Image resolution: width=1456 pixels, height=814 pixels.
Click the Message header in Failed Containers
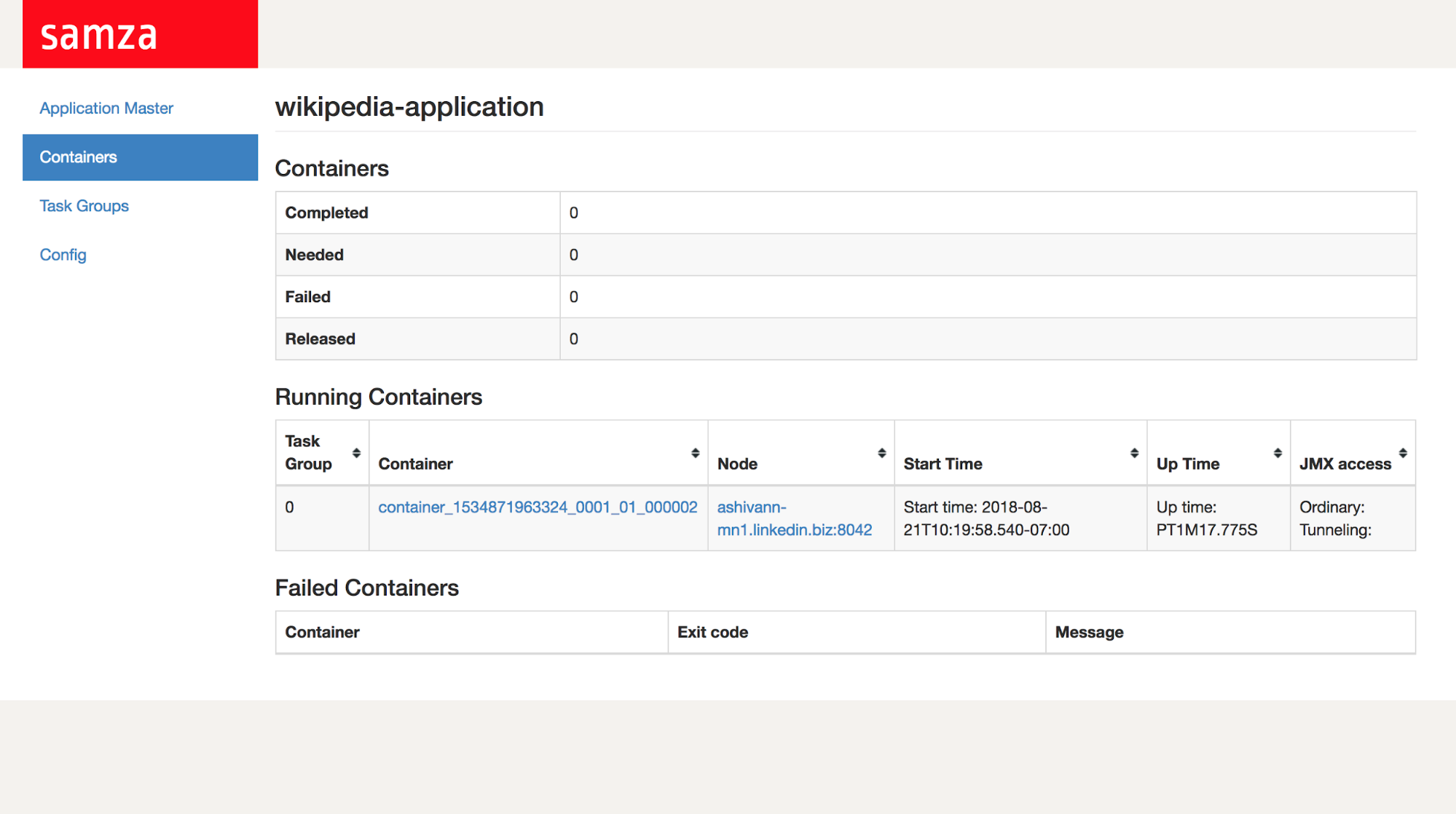tap(1089, 632)
